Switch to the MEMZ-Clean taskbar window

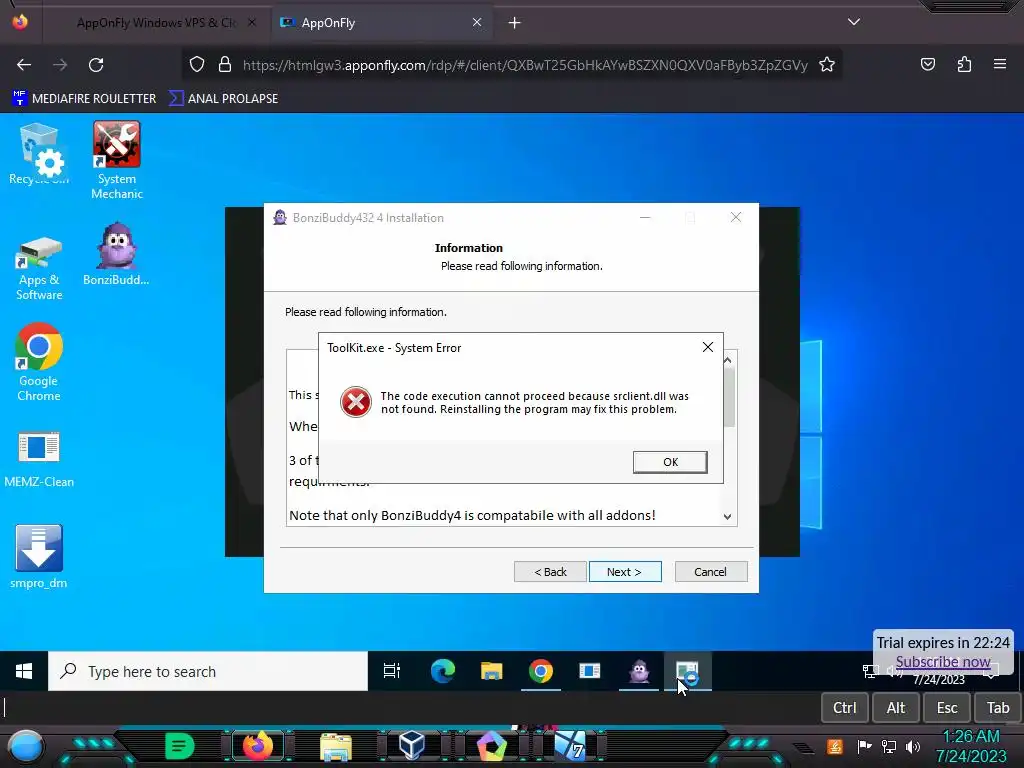[590, 671]
